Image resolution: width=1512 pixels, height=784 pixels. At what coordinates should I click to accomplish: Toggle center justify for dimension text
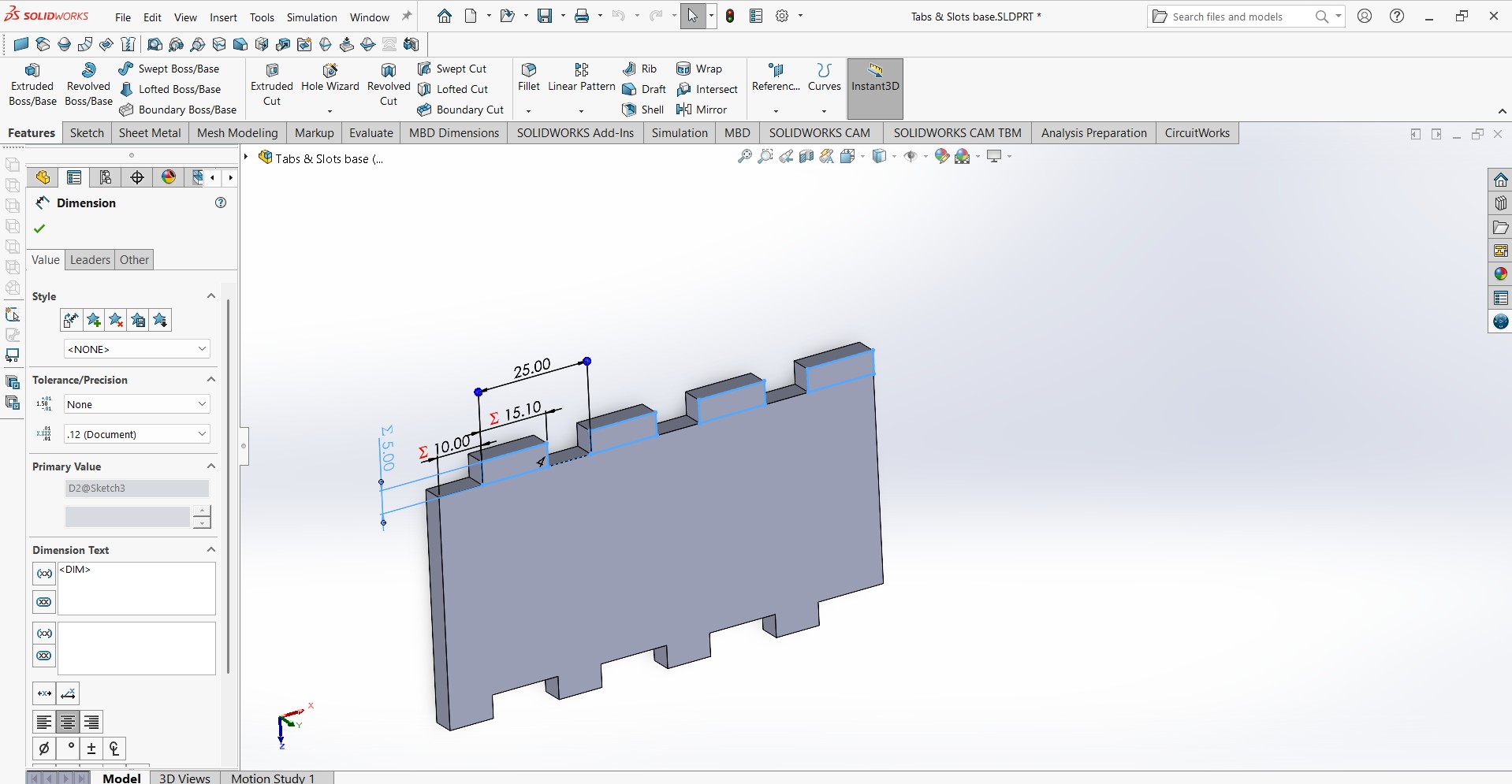68,722
